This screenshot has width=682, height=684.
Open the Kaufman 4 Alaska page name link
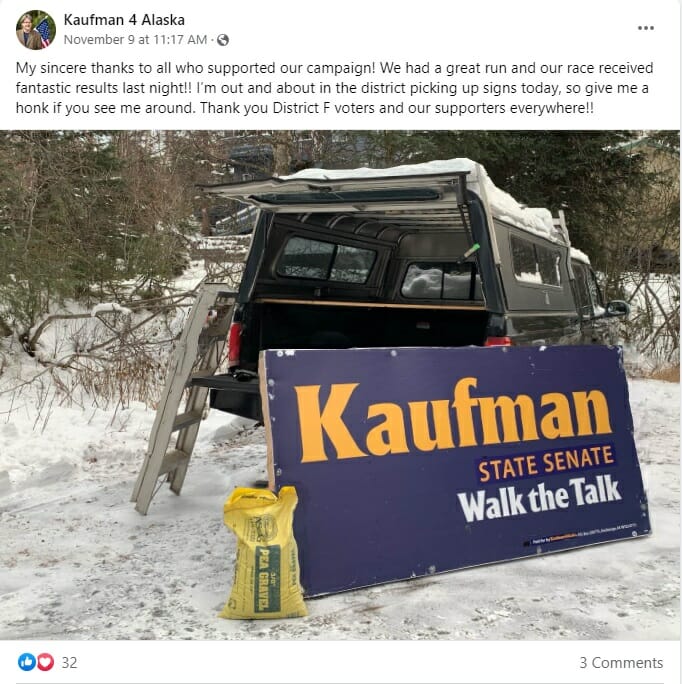(x=124, y=20)
